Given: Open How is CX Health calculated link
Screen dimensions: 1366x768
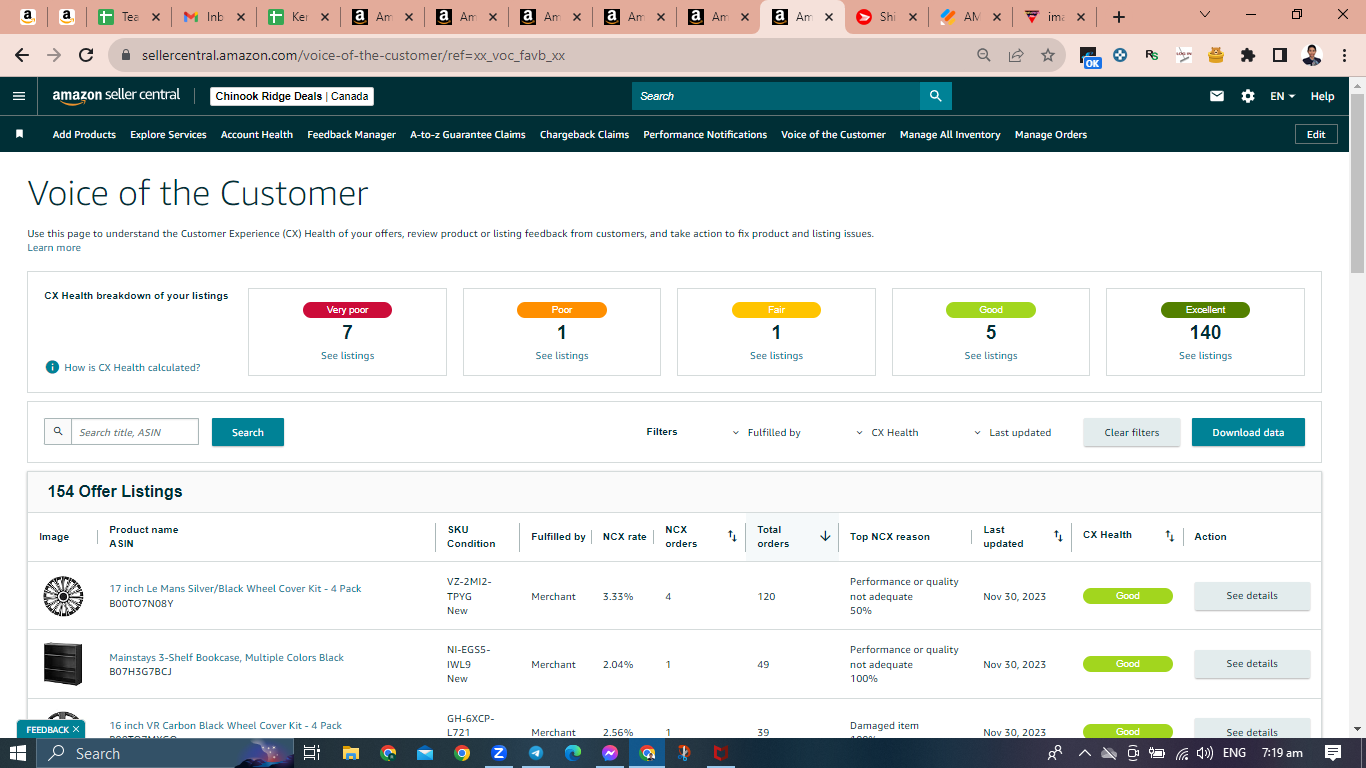Looking at the screenshot, I should [x=132, y=367].
